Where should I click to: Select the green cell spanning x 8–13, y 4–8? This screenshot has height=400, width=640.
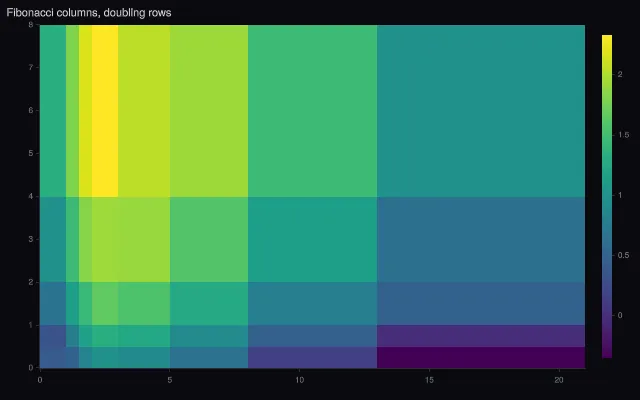pos(312,111)
